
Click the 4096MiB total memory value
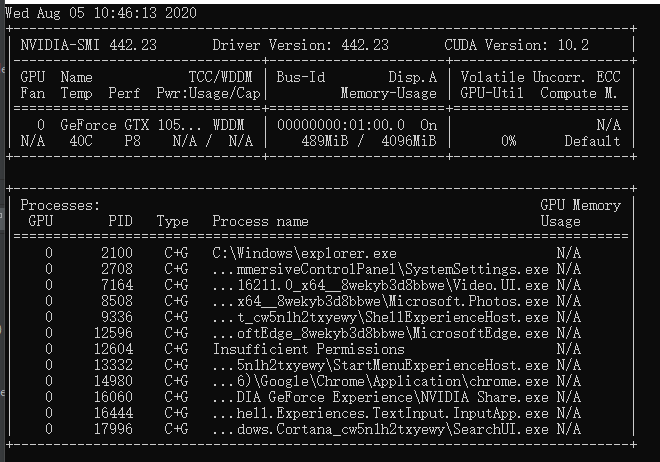(409, 141)
